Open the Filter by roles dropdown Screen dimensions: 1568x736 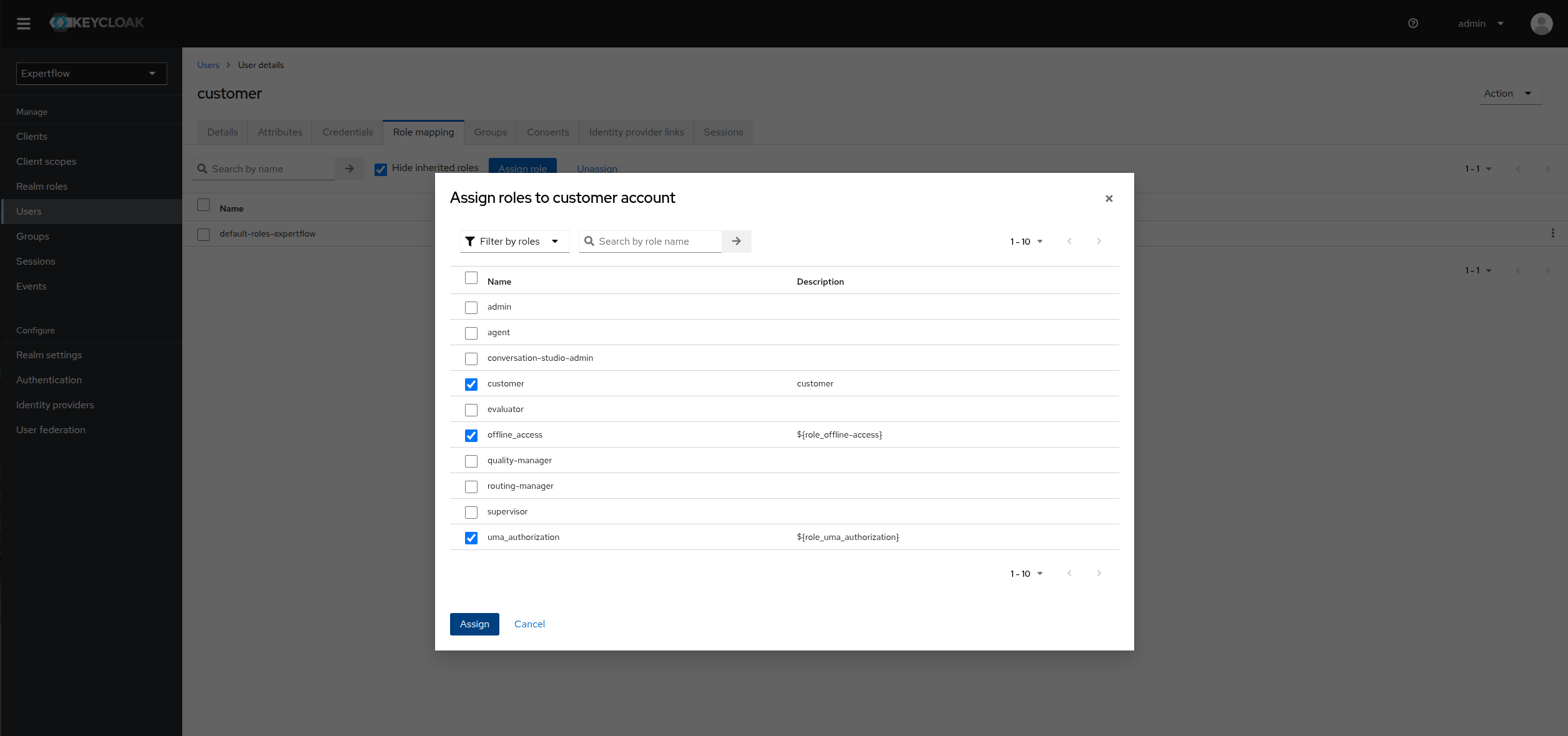[515, 242]
